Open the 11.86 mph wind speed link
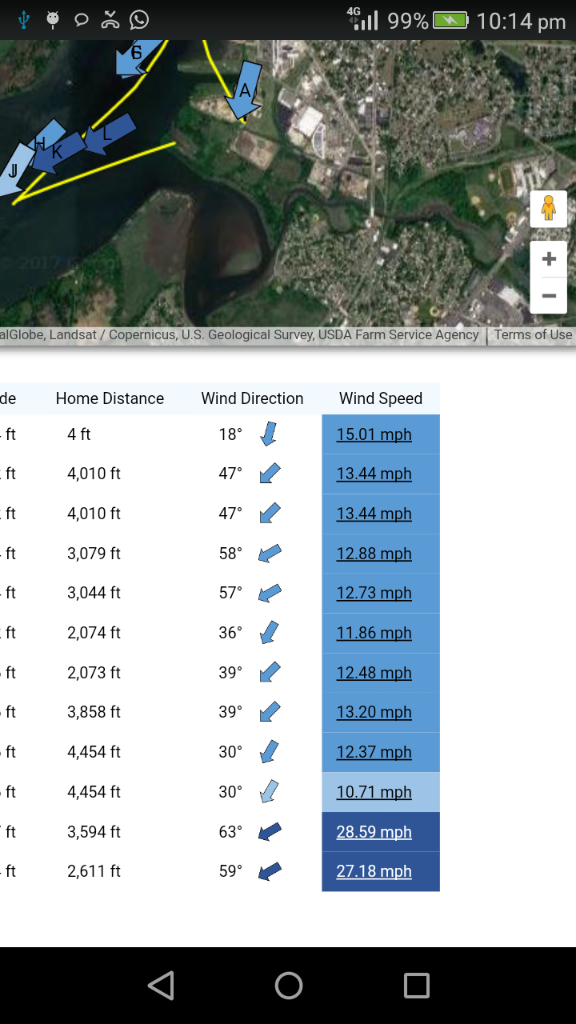Screen dimensions: 576x1024 (374, 633)
